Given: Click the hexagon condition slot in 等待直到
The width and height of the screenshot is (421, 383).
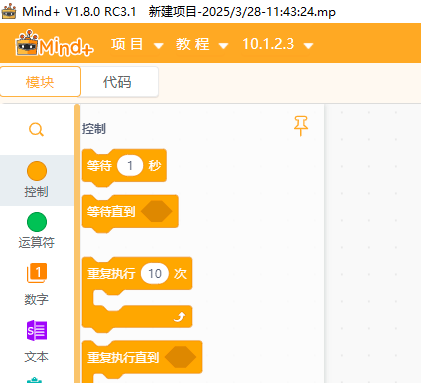Looking at the screenshot, I should 157,211.
